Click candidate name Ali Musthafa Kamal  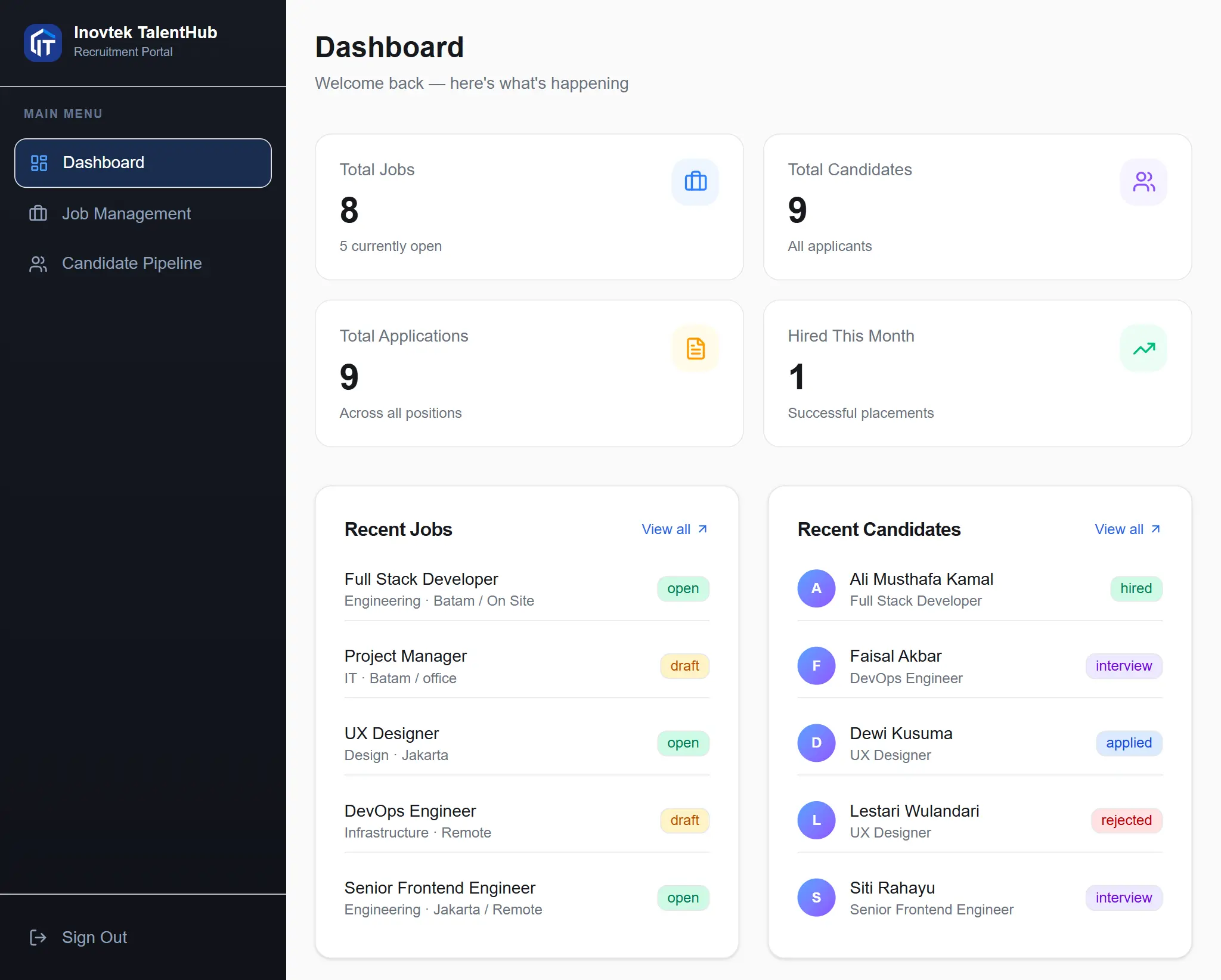(921, 579)
